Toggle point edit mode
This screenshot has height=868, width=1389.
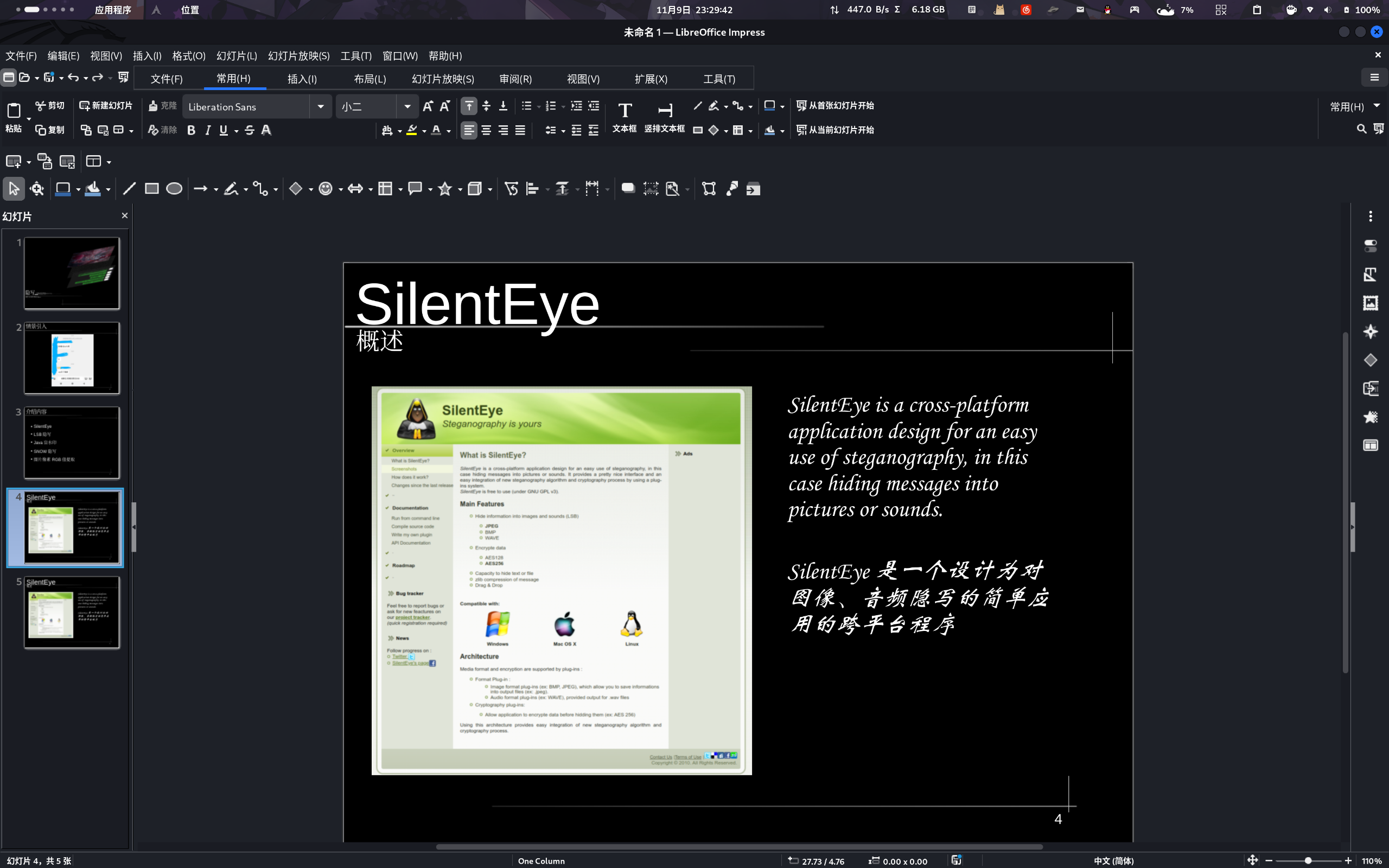(x=709, y=189)
